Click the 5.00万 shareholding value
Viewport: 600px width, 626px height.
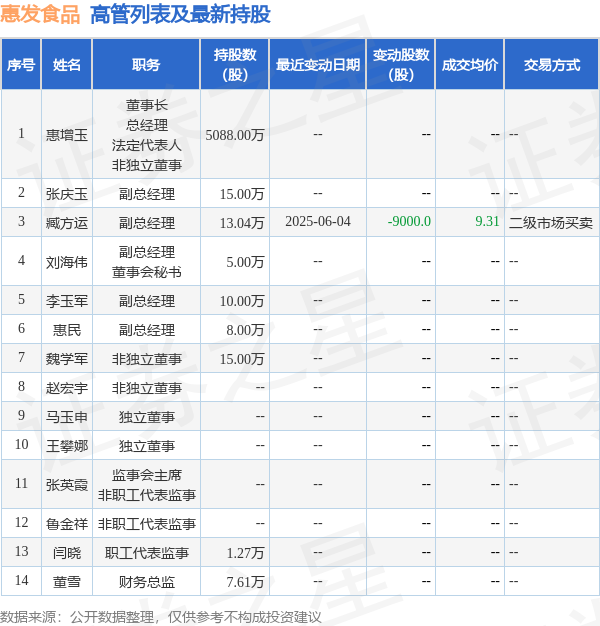[245, 262]
